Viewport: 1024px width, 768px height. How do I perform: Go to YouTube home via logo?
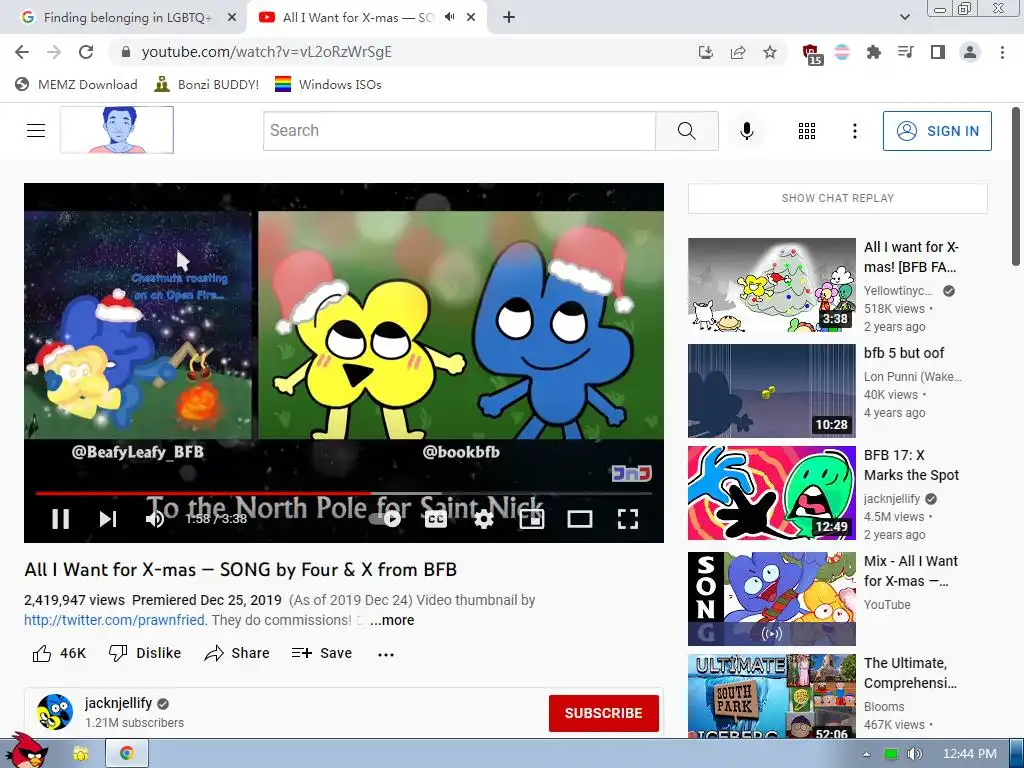[117, 130]
